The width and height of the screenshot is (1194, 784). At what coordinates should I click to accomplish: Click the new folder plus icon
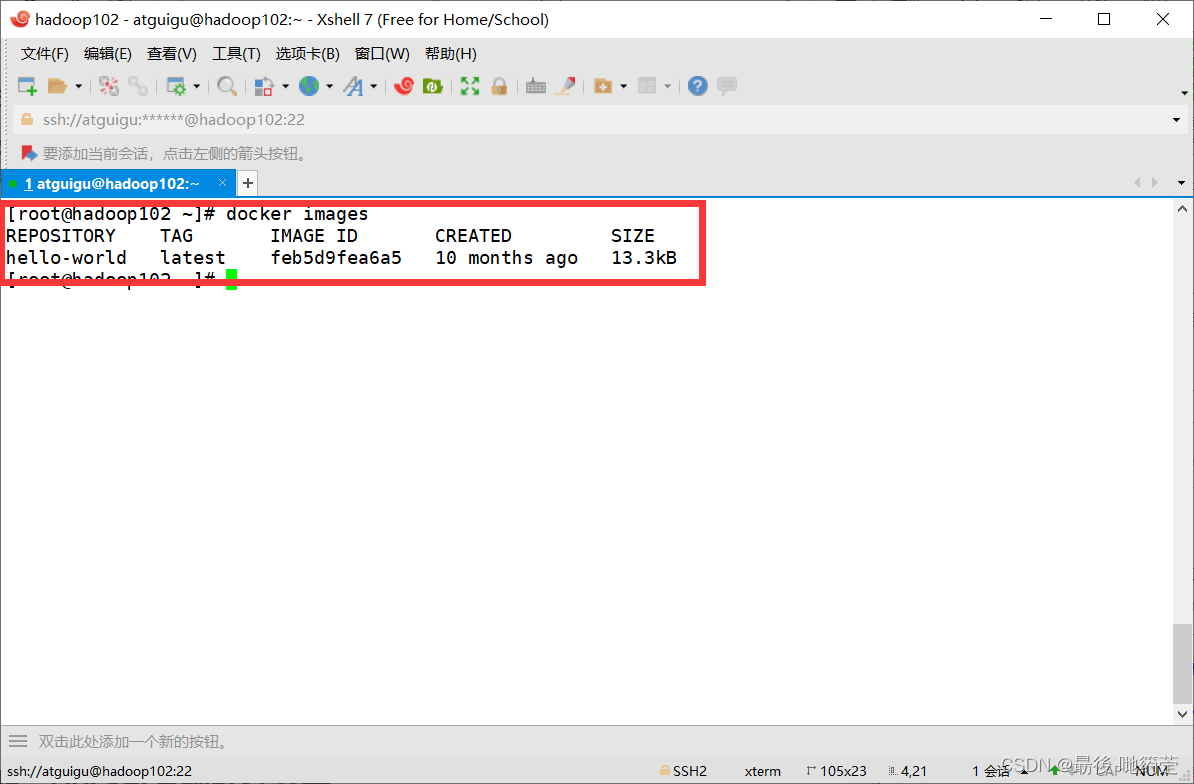point(603,86)
